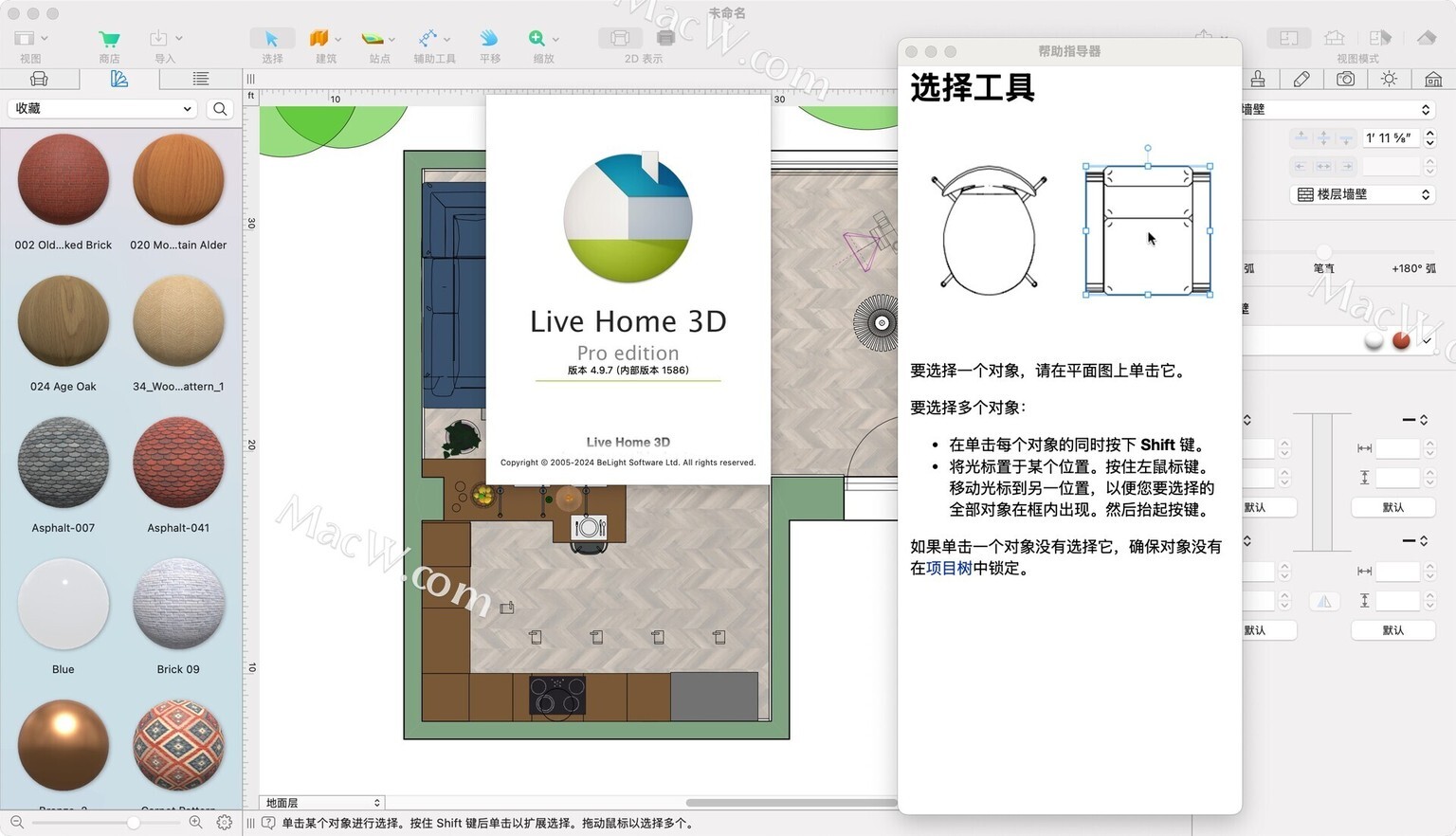Open library settings gear
Image resolution: width=1456 pixels, height=836 pixels.
point(225,823)
